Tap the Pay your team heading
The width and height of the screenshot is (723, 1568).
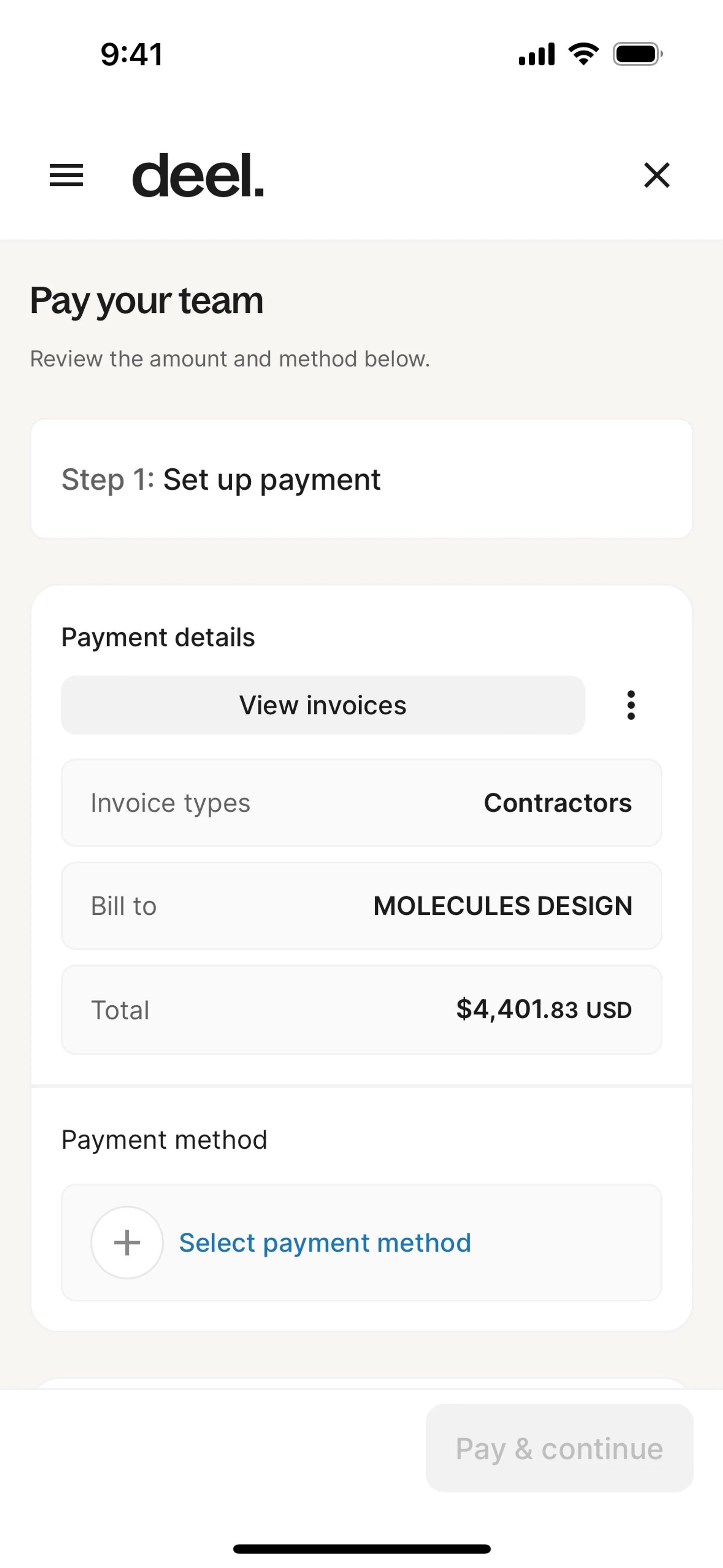(x=146, y=300)
